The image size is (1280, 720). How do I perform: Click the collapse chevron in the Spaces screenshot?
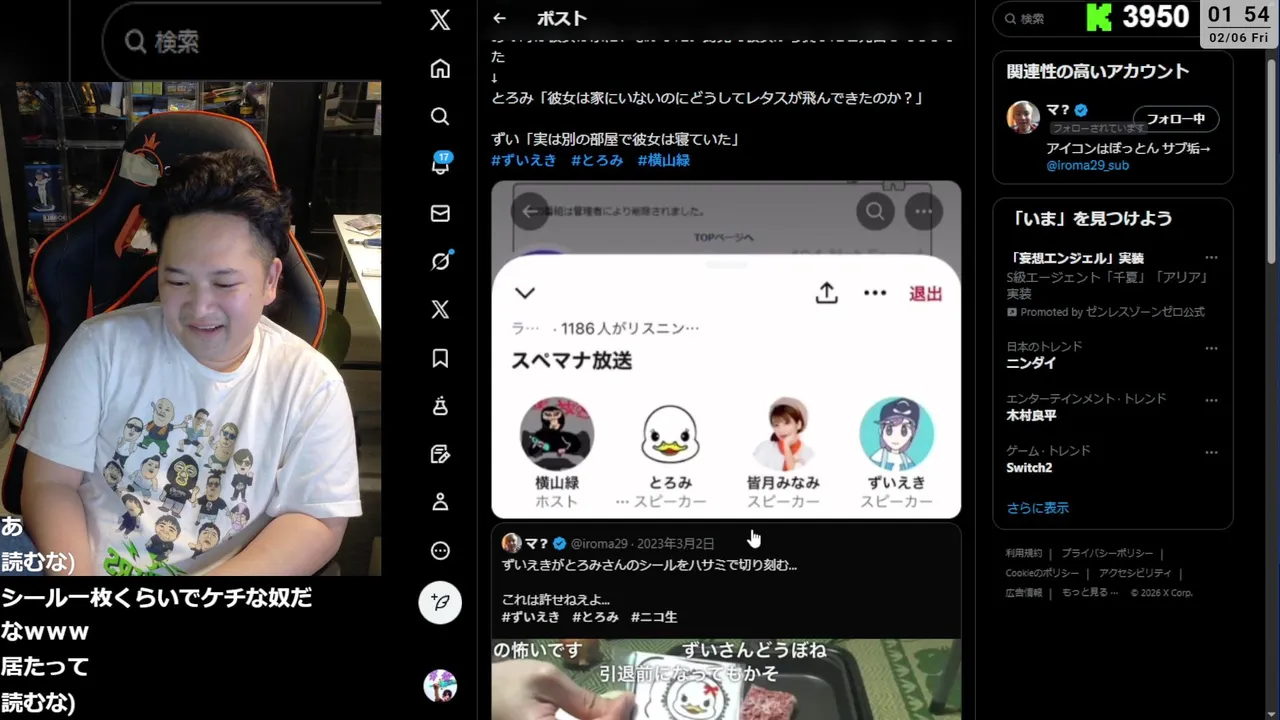[x=525, y=293]
